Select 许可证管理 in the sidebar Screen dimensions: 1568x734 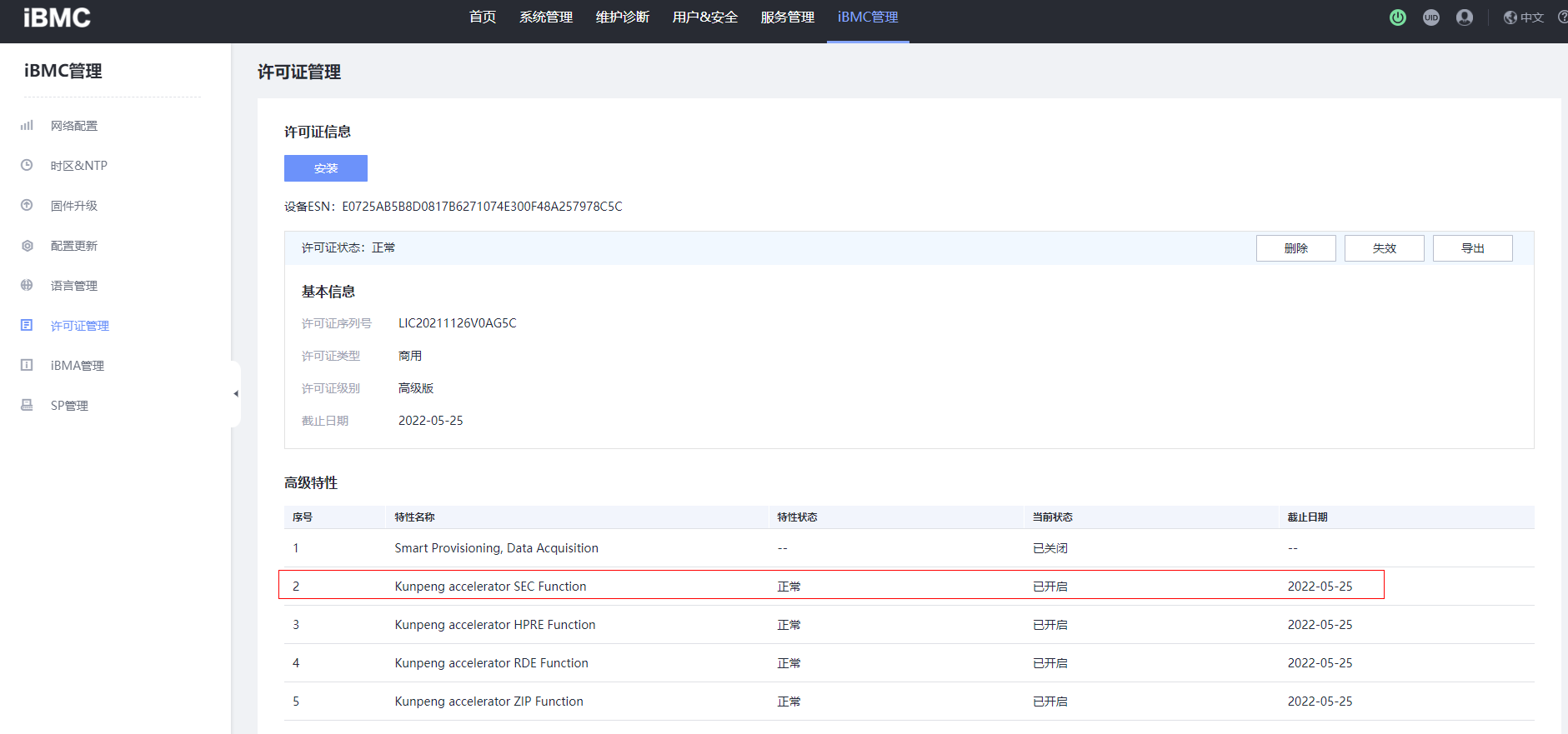(x=80, y=326)
